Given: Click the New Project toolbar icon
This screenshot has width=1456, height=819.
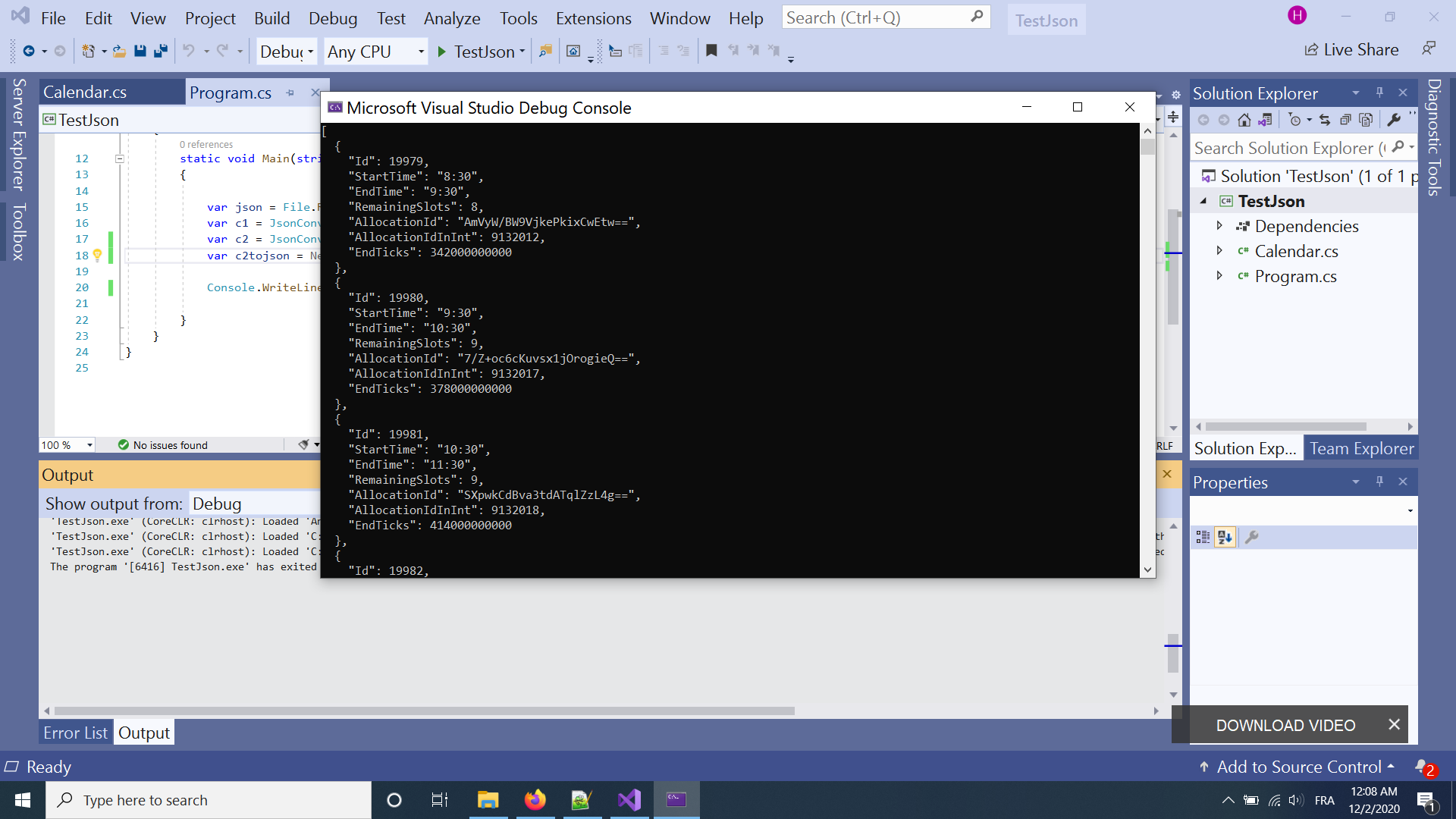Looking at the screenshot, I should 89,51.
